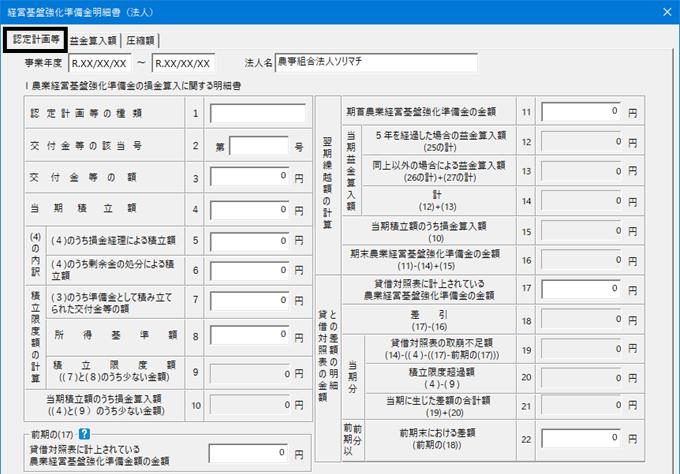Edit the 法人名 field 農事組合法人ソリマチ
Image resolution: width=680 pixels, height=474 pixels.
[x=376, y=62]
